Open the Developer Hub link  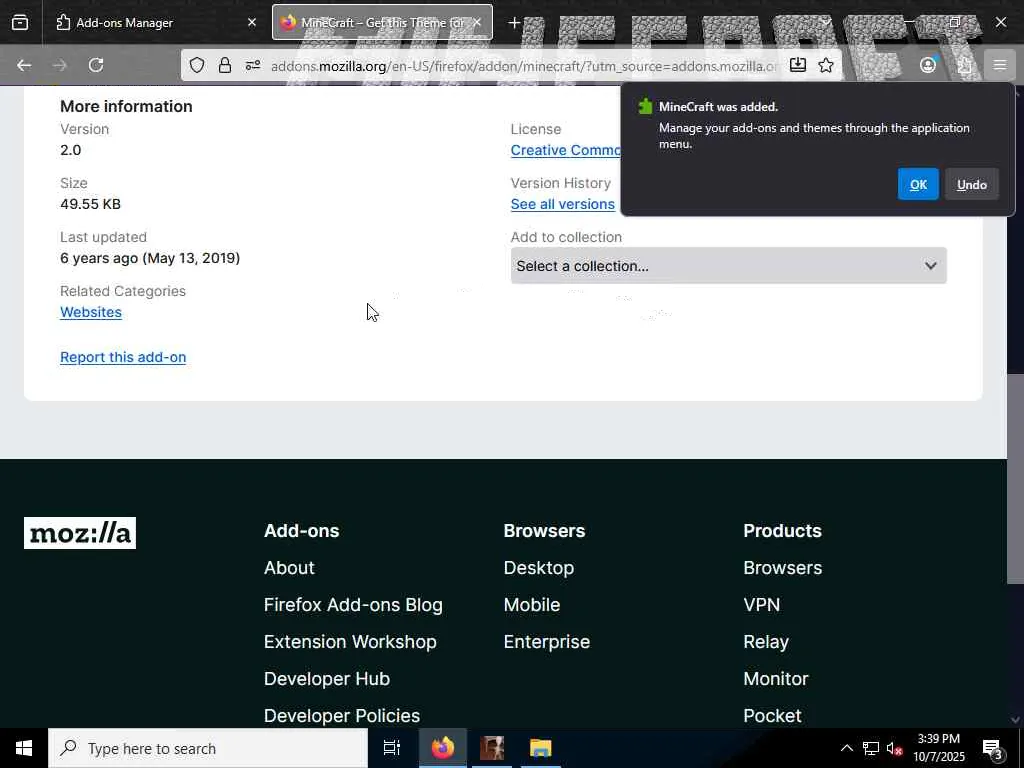tap(327, 679)
